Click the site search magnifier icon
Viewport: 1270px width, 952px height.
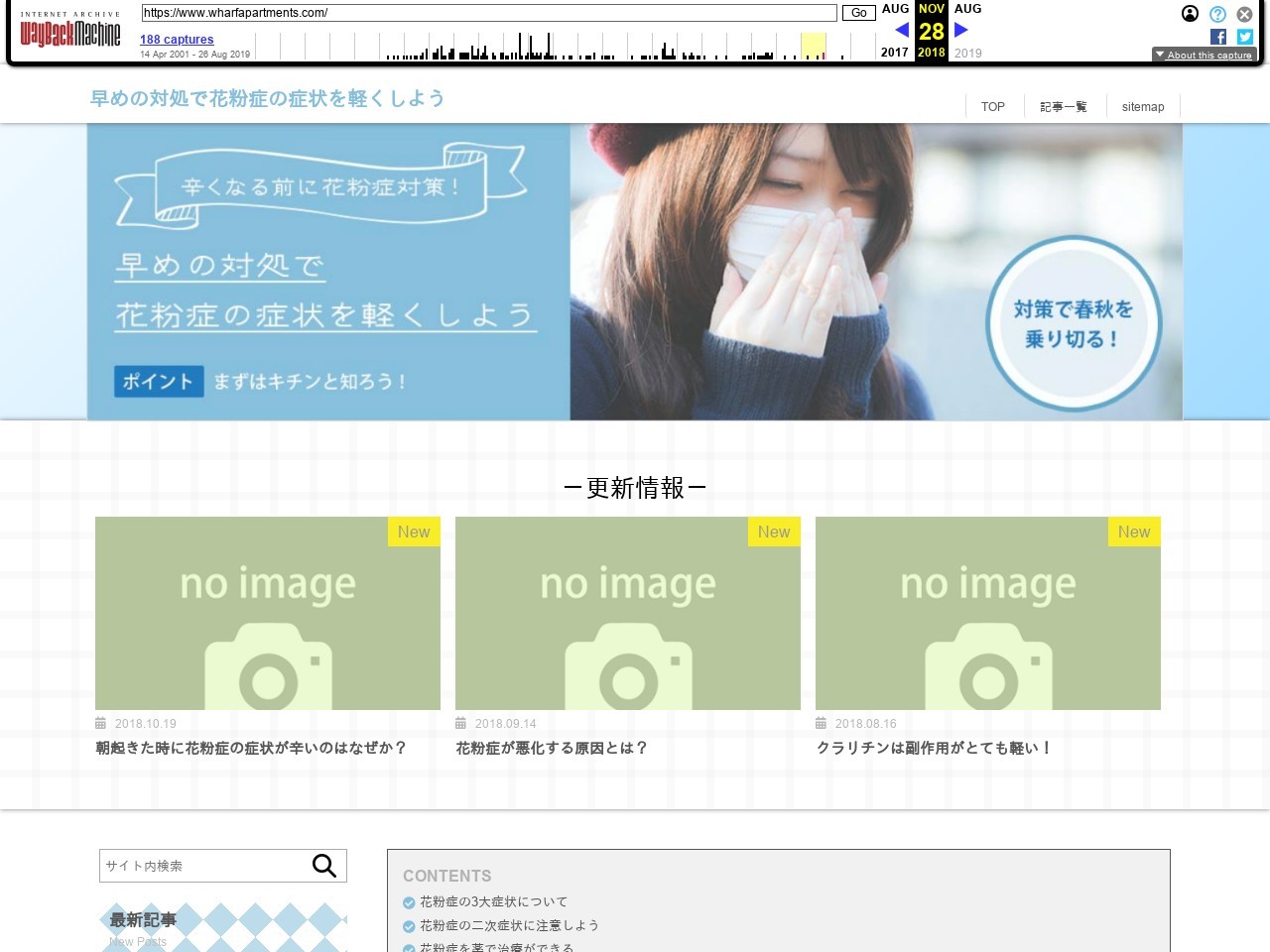[324, 866]
